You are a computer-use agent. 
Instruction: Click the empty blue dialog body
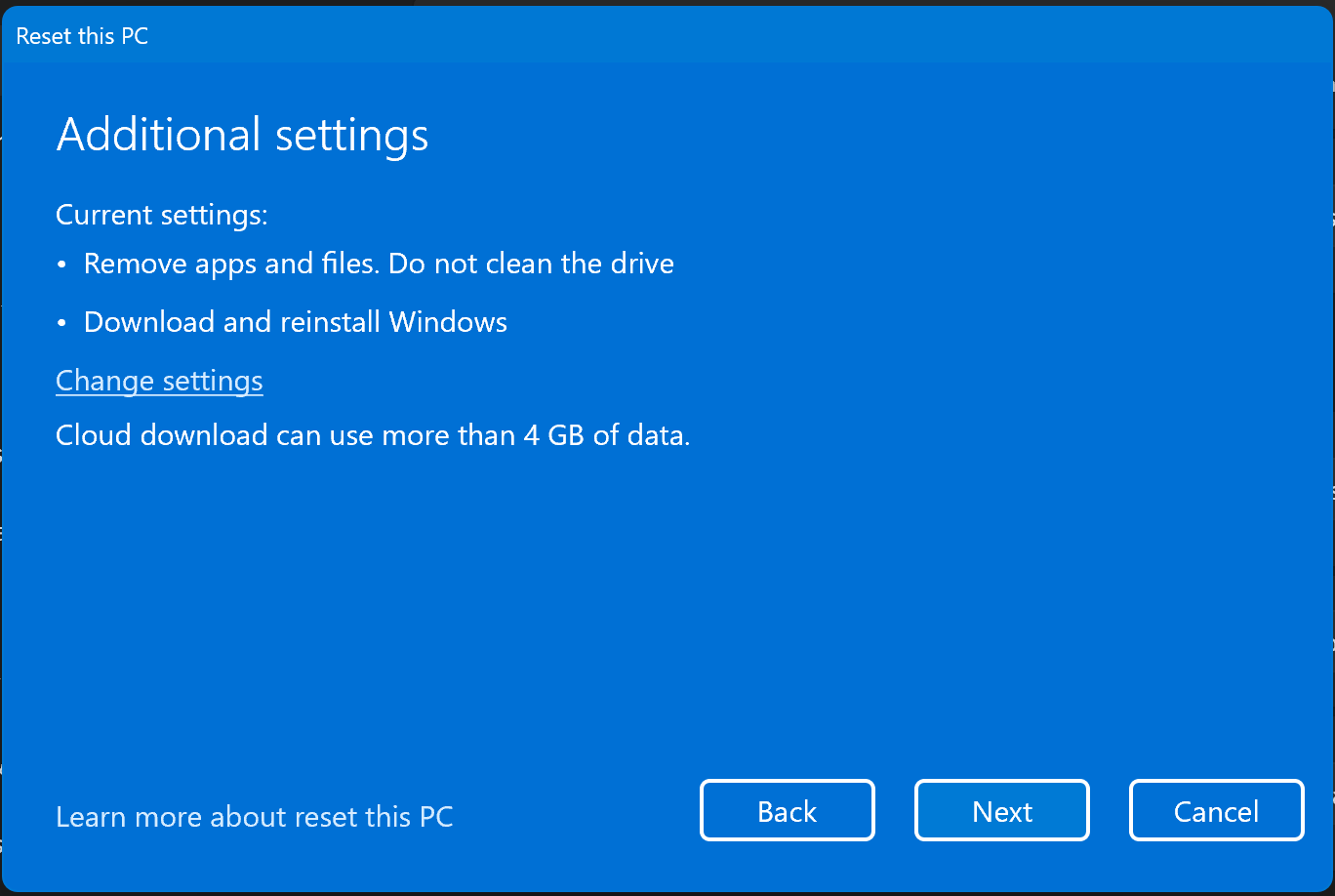coord(683,605)
